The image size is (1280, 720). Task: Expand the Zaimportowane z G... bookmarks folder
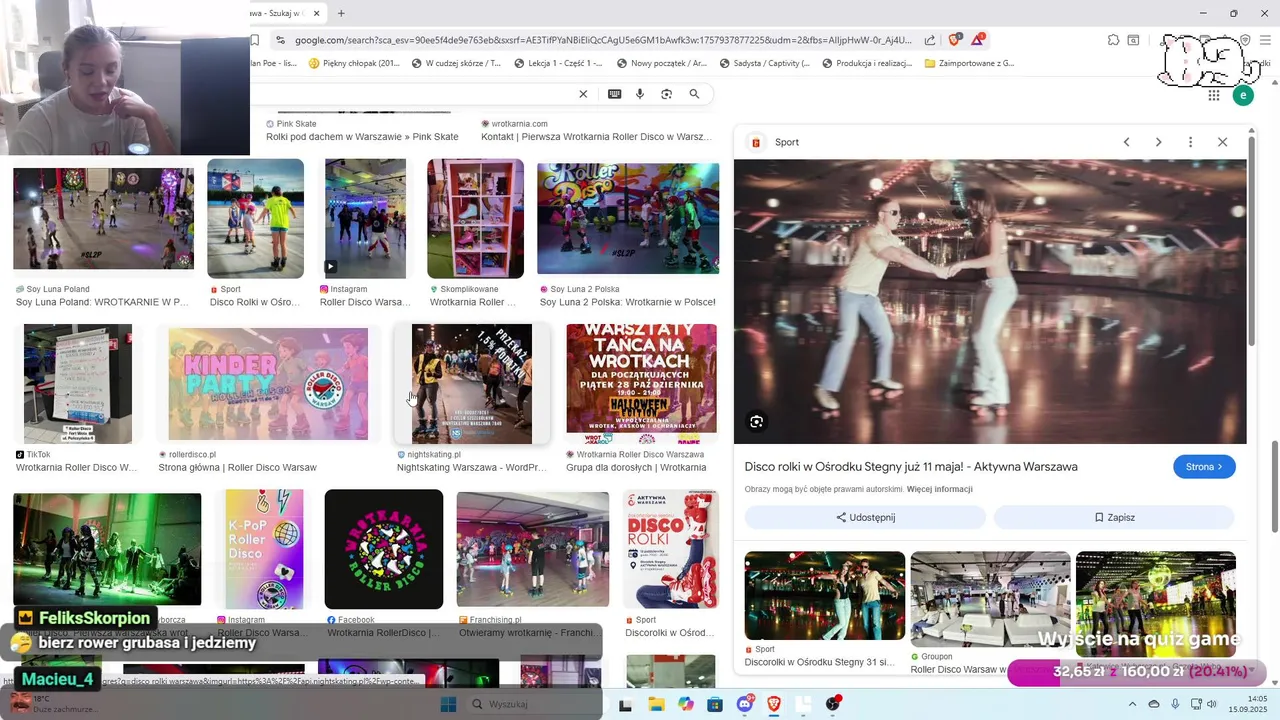coord(970,63)
